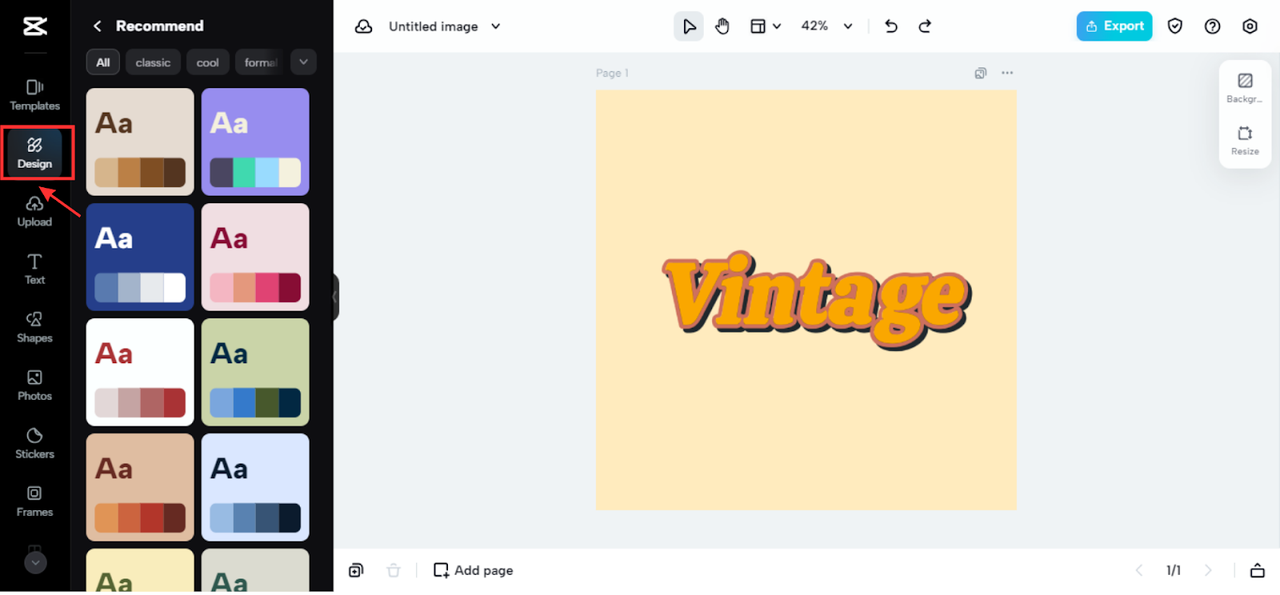This screenshot has height=595, width=1280.
Task: Select the formal filter tab
Action: coord(259,62)
